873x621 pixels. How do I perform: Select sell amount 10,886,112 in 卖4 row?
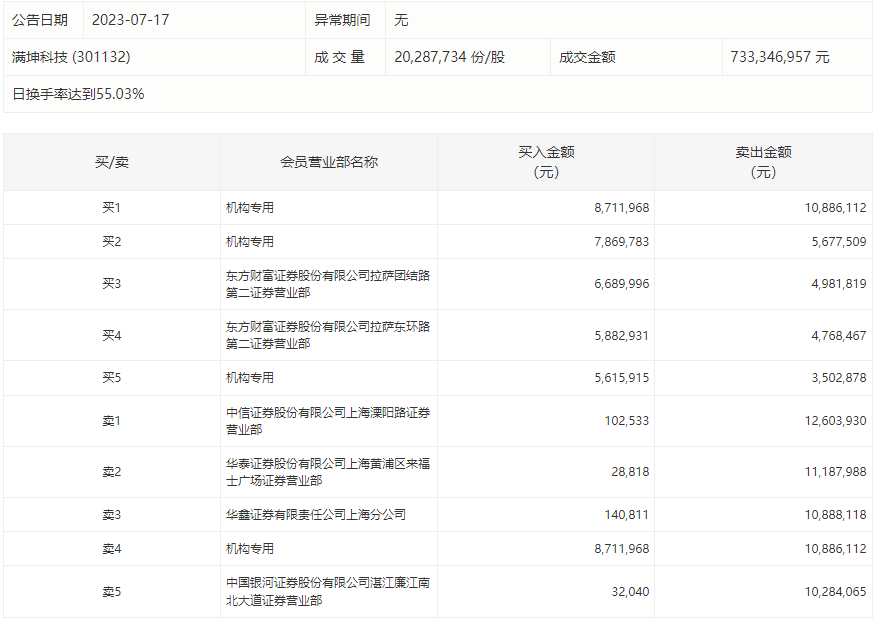[x=835, y=549]
